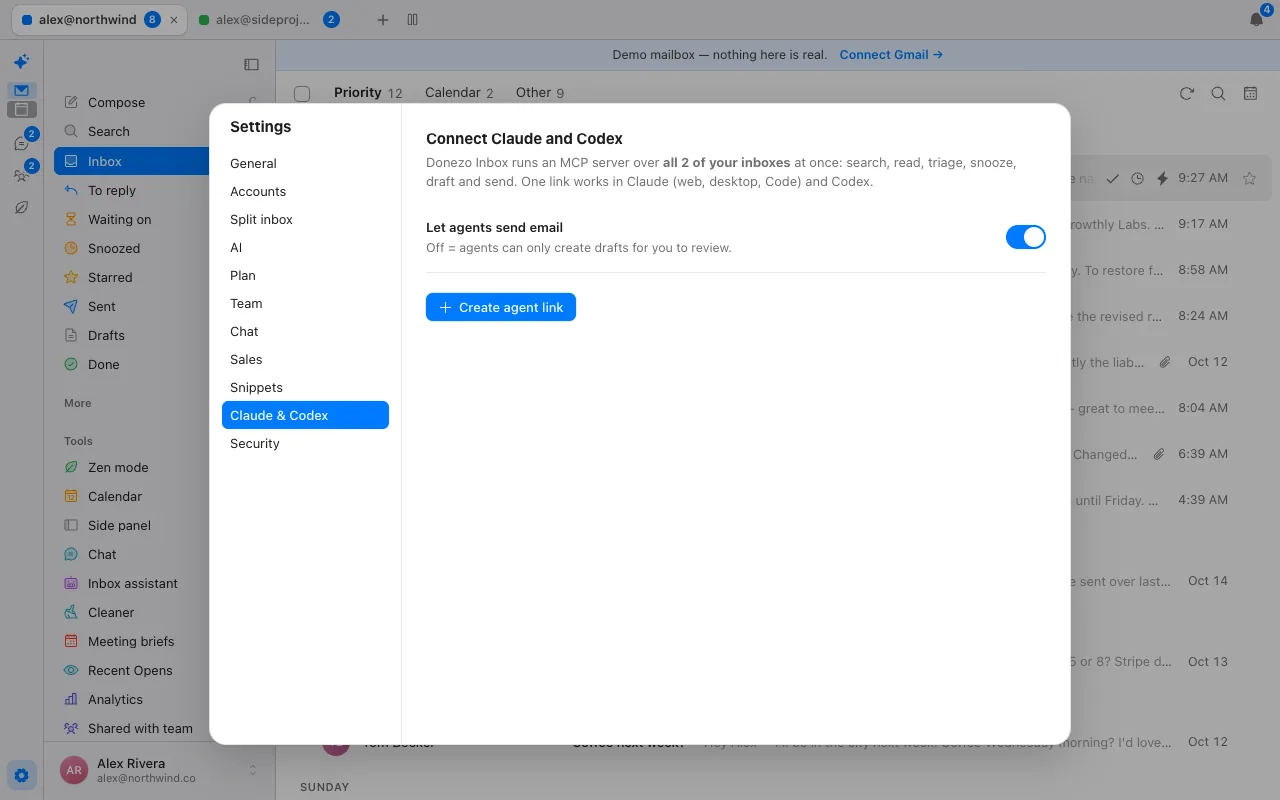
Task: Open calendar icon in inbox toolbar
Action: pos(1250,93)
